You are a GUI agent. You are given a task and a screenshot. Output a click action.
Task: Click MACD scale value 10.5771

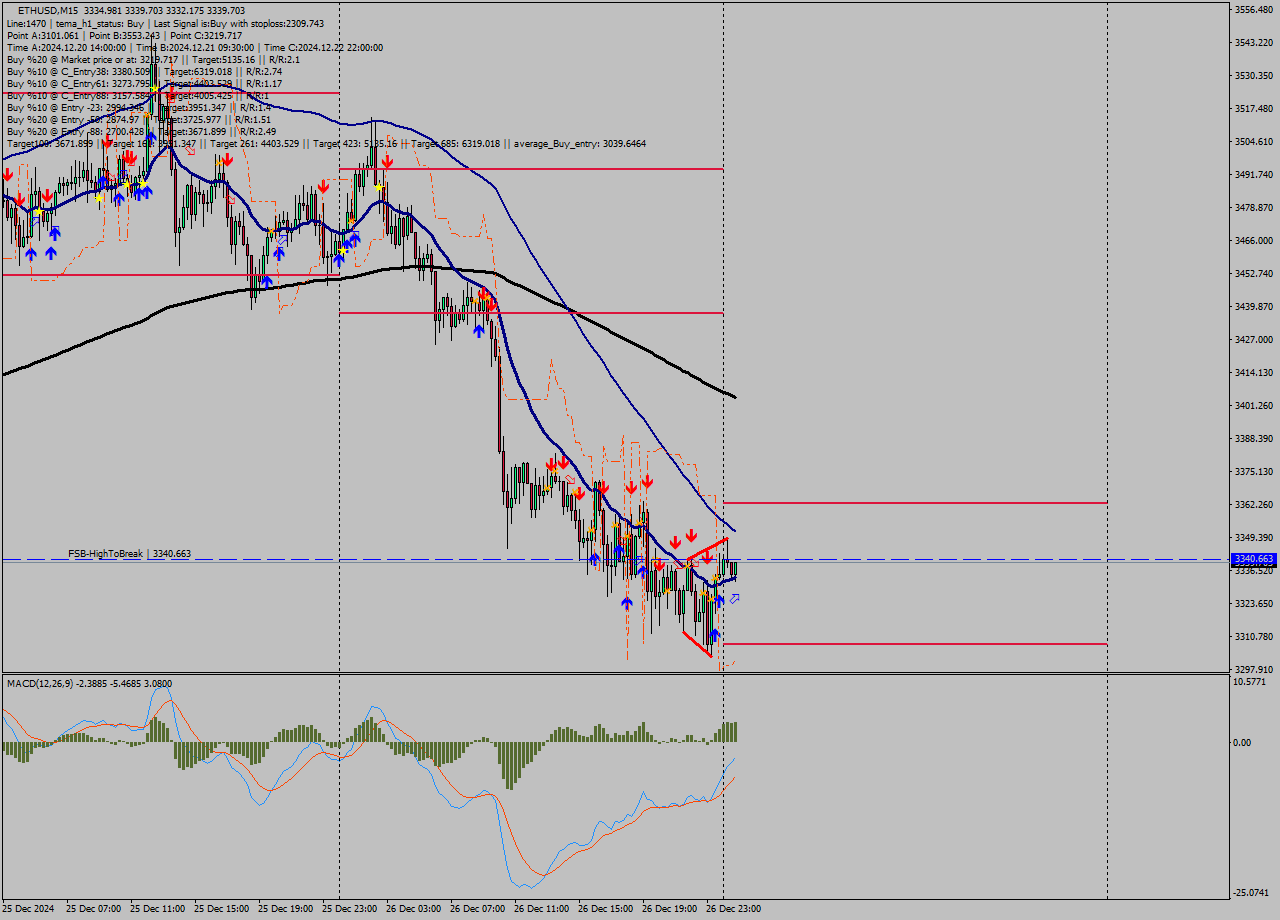point(1250,682)
